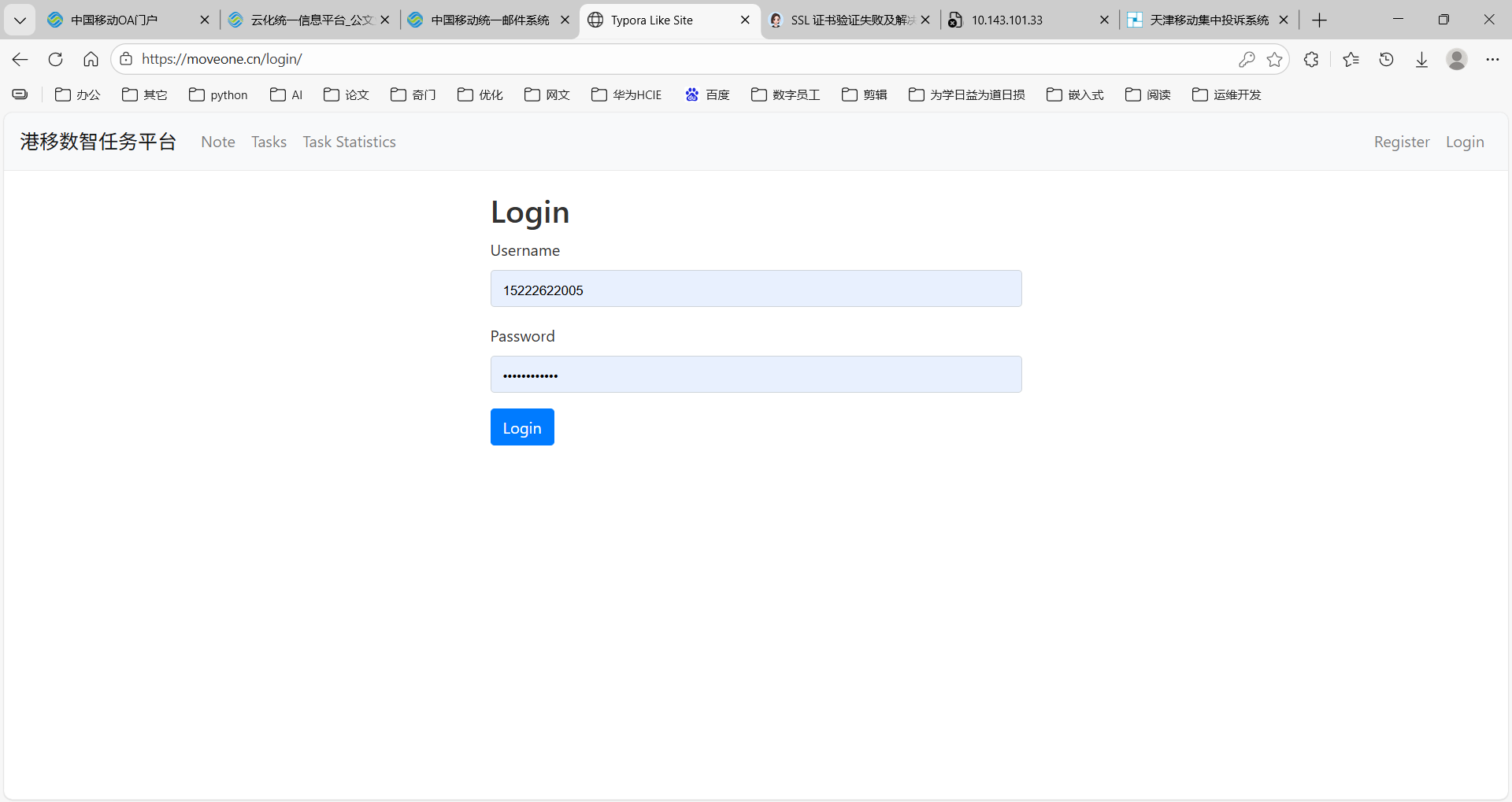Open browser history icon
This screenshot has height=802, width=1512.
point(1386,59)
